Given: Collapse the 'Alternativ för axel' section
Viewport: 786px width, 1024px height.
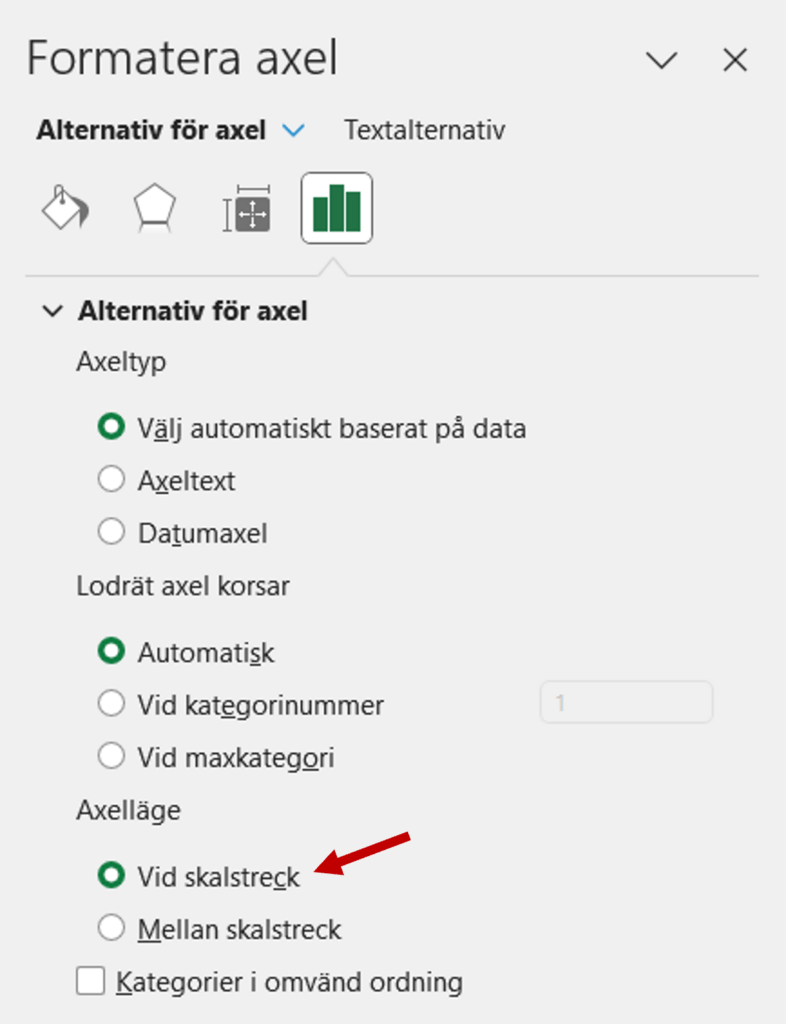Looking at the screenshot, I should point(53,310).
